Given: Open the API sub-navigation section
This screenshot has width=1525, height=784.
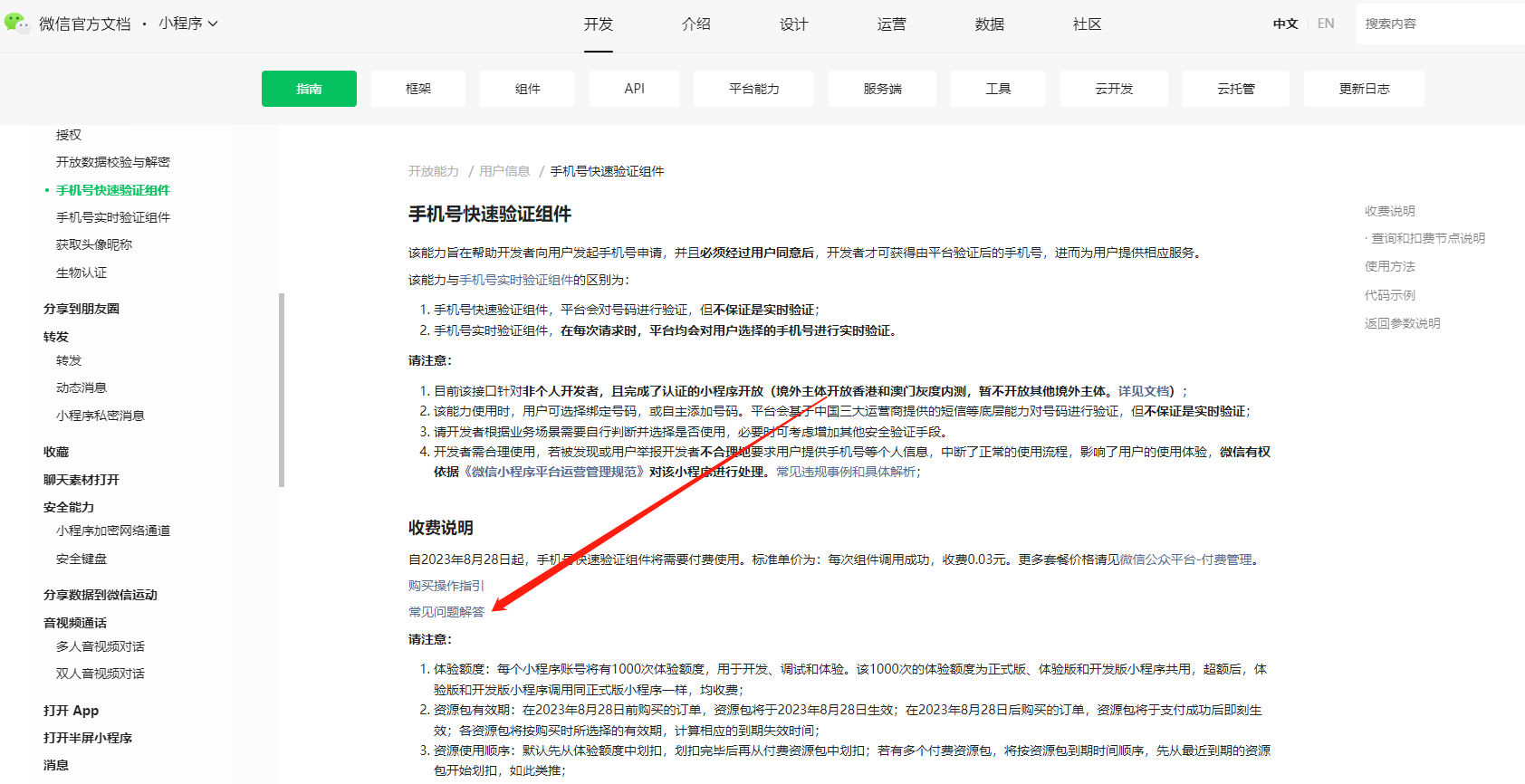Looking at the screenshot, I should point(635,89).
